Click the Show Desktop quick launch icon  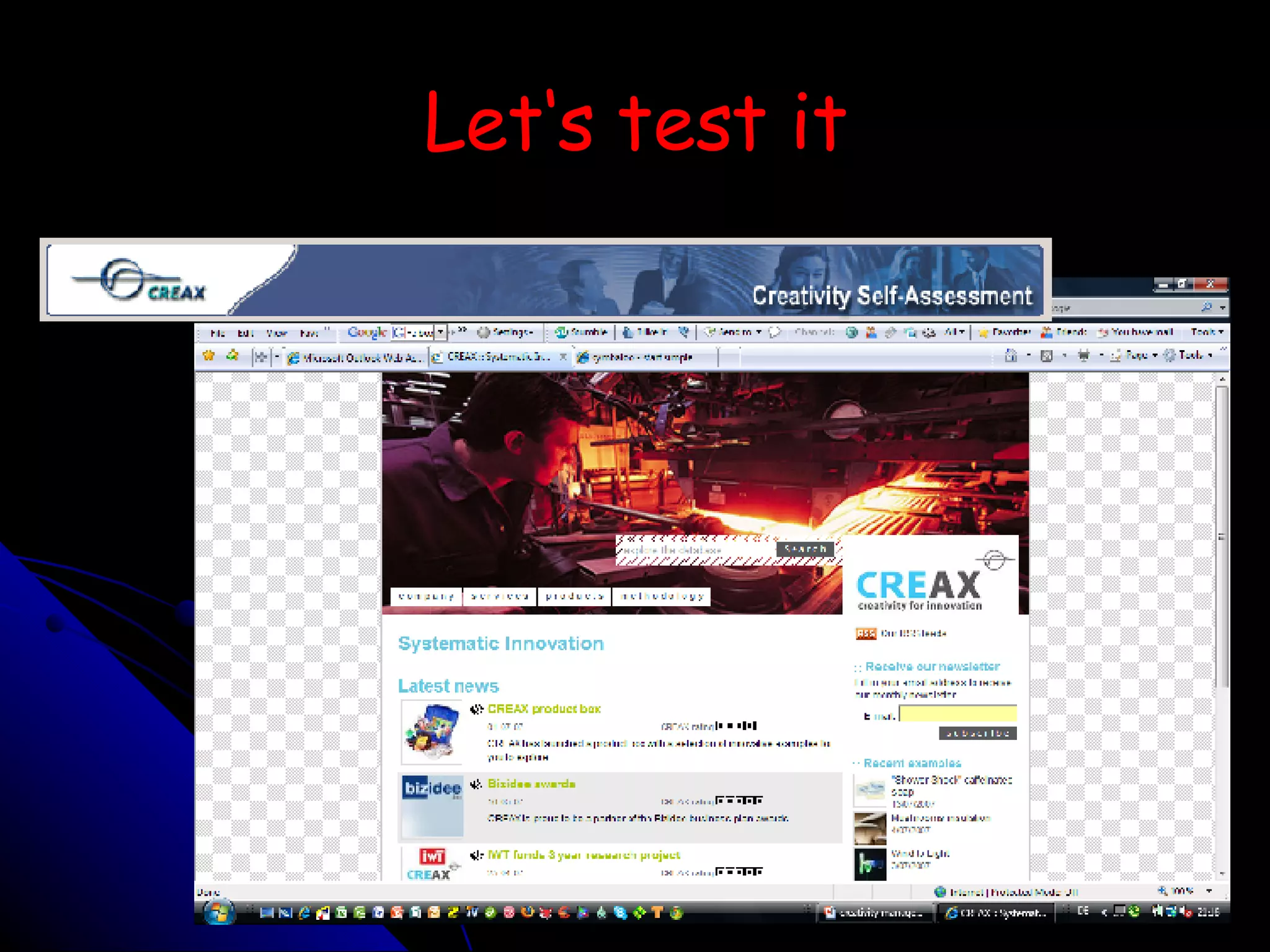(x=267, y=912)
